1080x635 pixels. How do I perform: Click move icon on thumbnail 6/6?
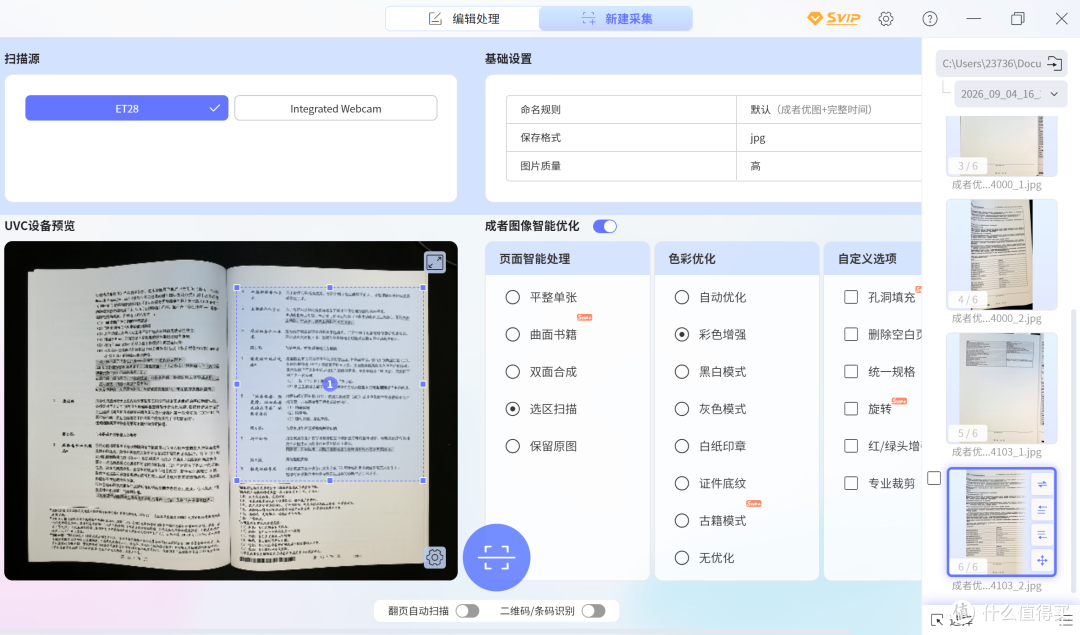pos(1042,560)
